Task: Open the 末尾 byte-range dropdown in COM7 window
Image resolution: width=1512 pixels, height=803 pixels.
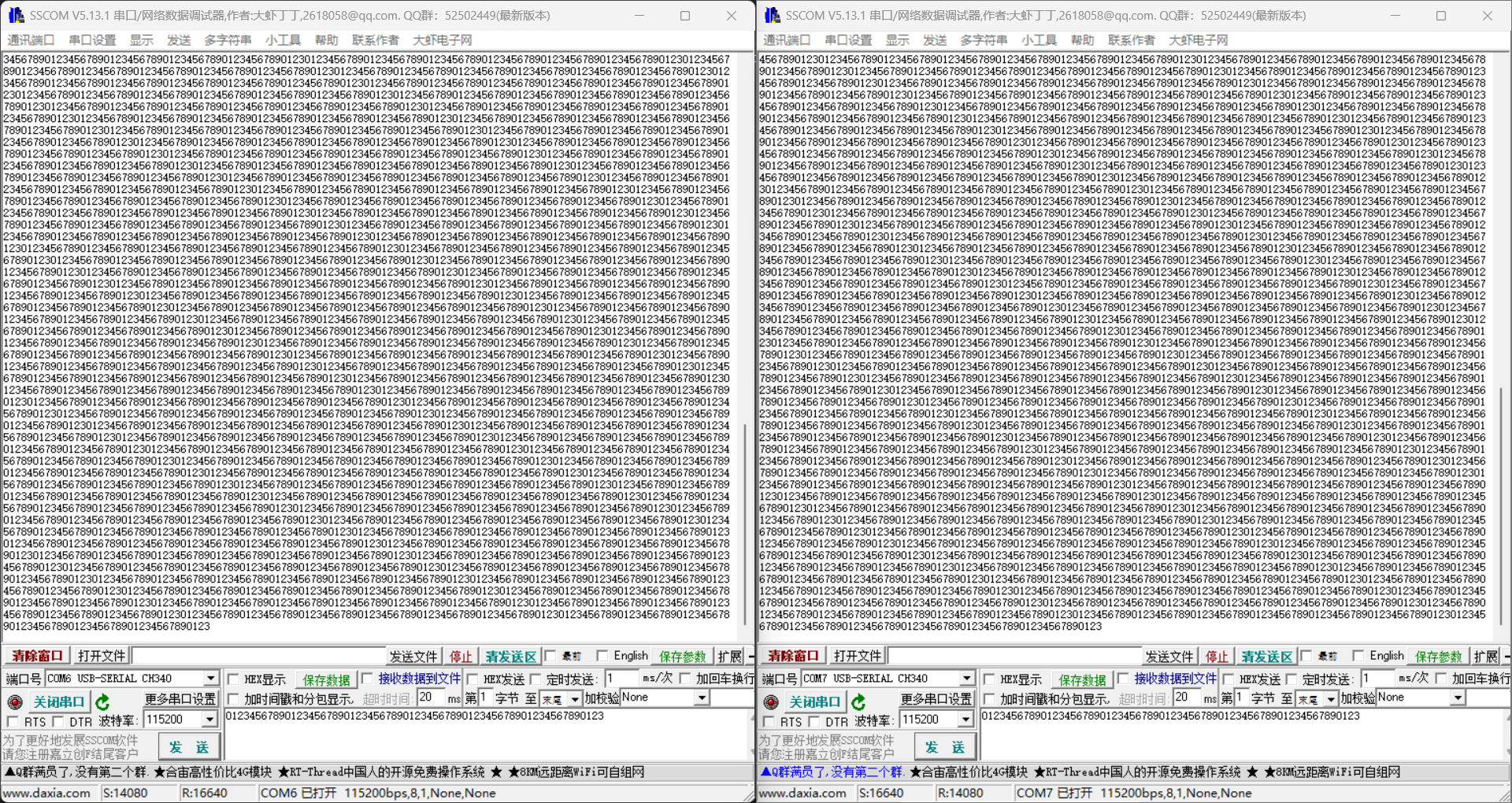Action: pyautogui.click(x=1331, y=699)
